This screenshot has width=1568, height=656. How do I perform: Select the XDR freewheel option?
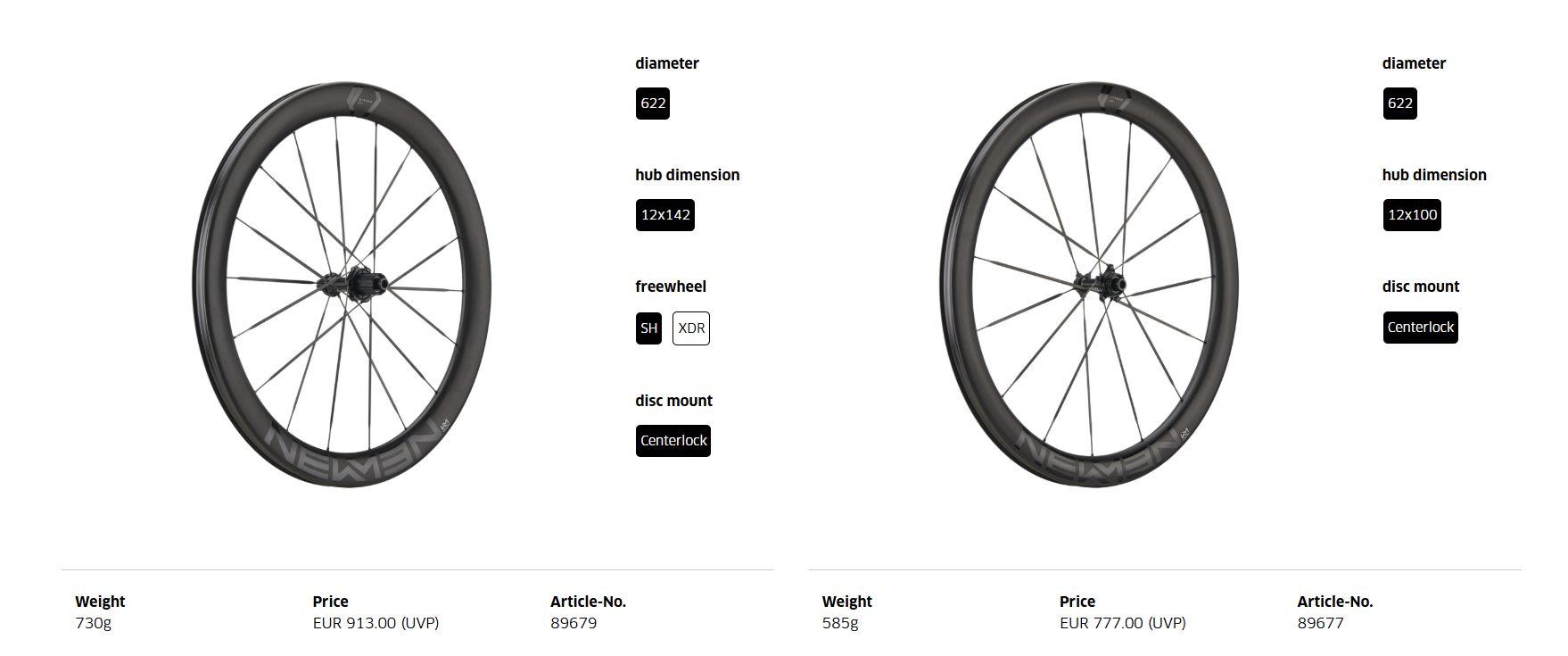pyautogui.click(x=691, y=328)
